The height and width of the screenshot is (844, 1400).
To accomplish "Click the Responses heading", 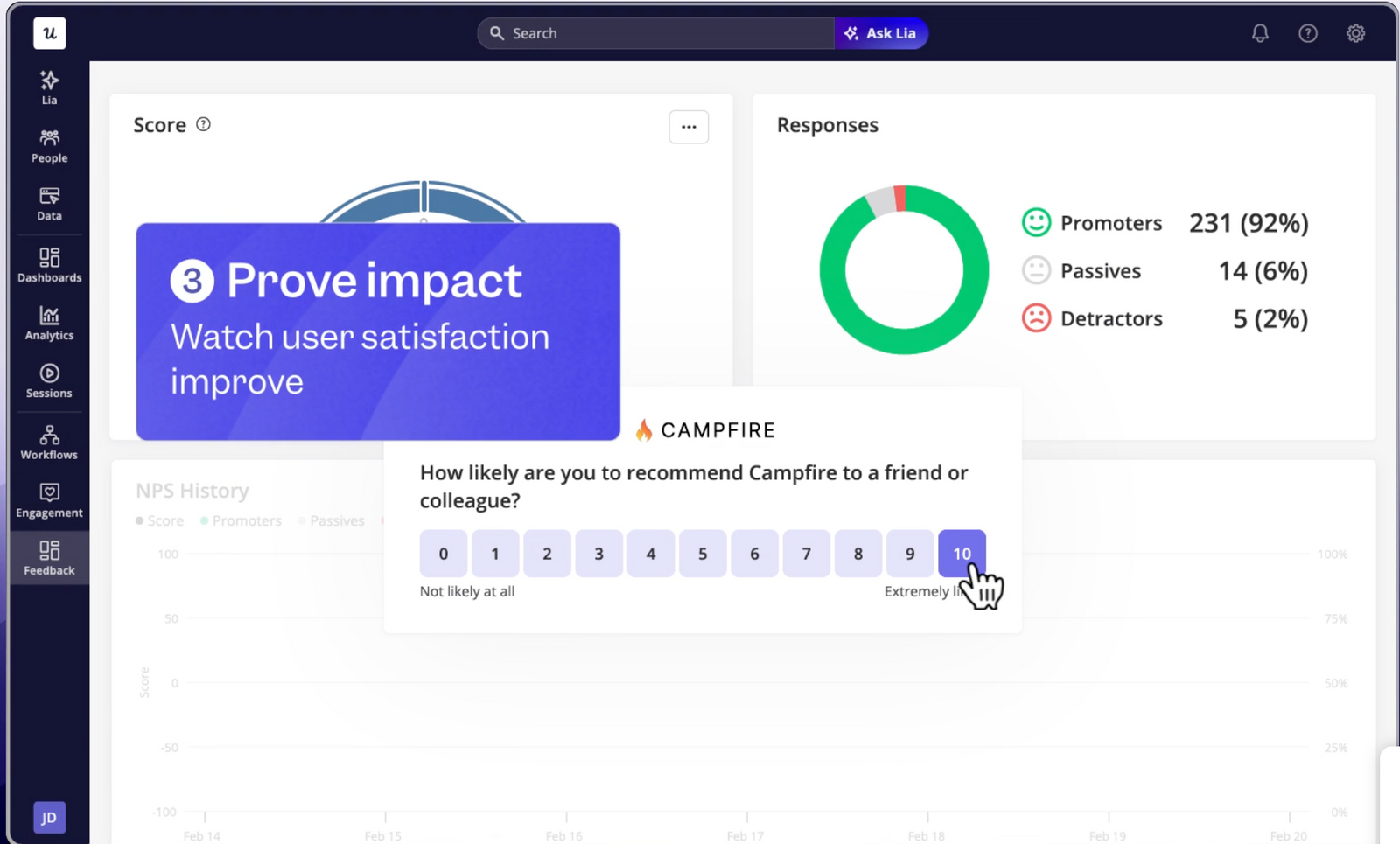I will pyautogui.click(x=828, y=125).
